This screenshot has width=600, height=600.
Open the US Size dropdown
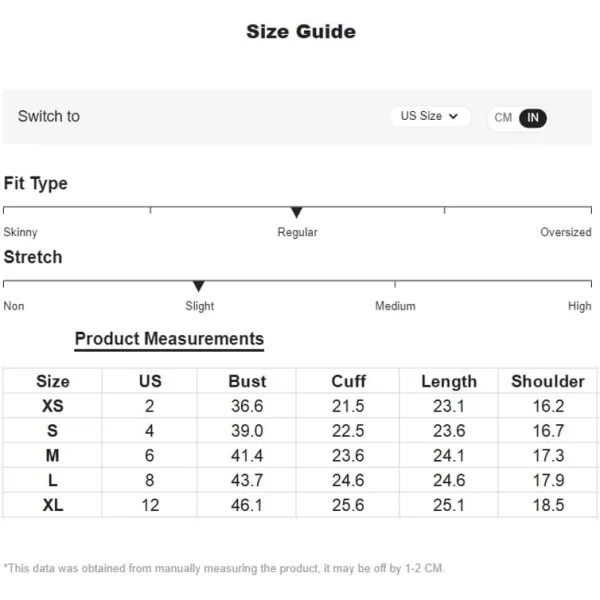(428, 116)
